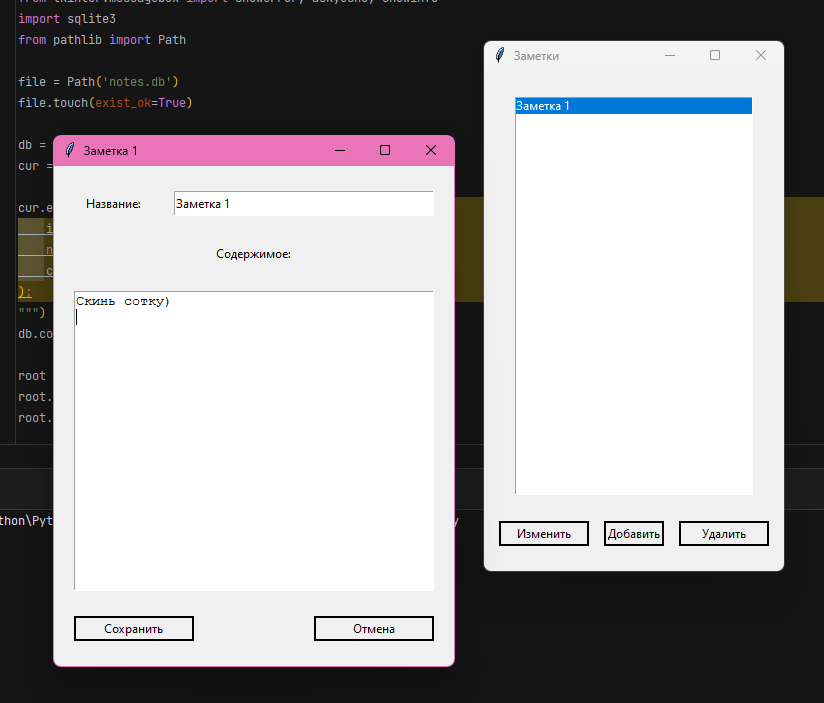Image resolution: width=824 pixels, height=703 pixels.
Task: Focus the Название input field
Action: coord(303,204)
